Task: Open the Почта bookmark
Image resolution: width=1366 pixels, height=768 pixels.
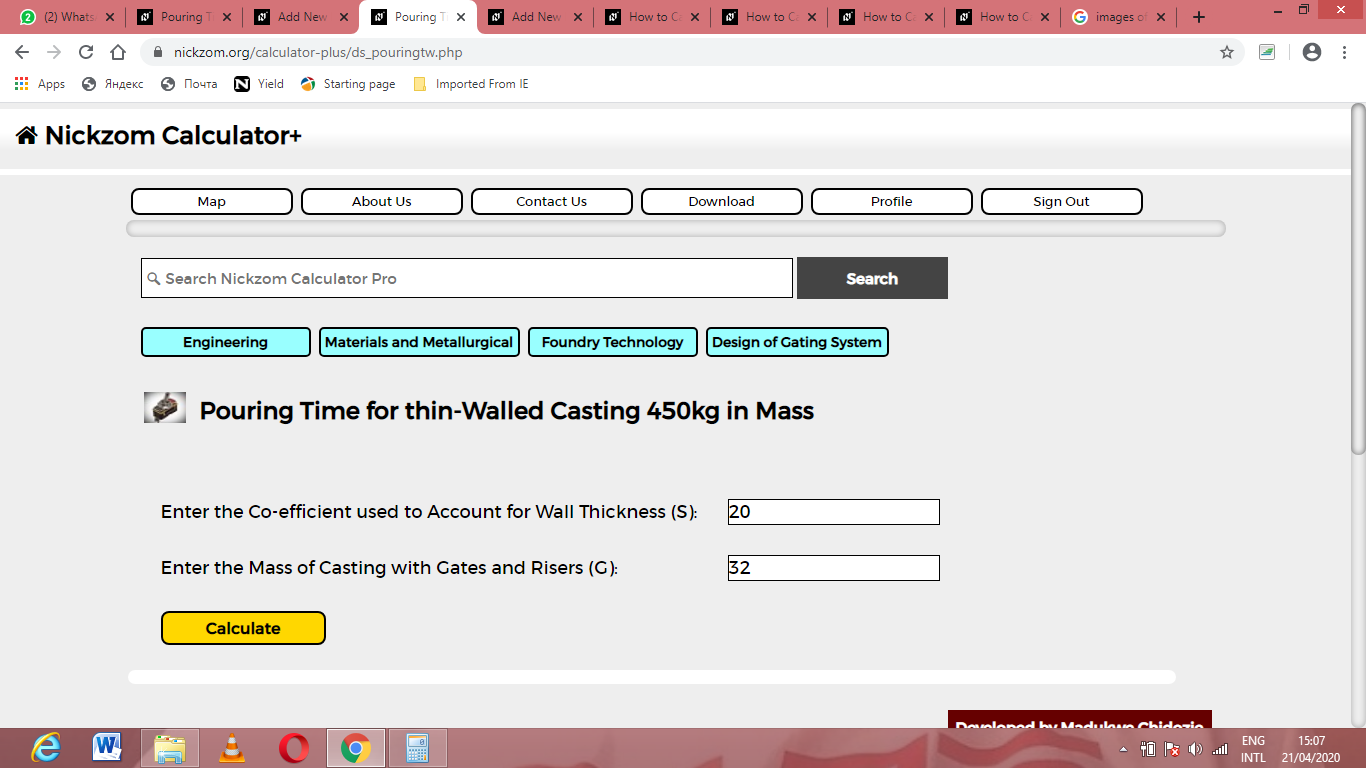Action: coord(189,84)
